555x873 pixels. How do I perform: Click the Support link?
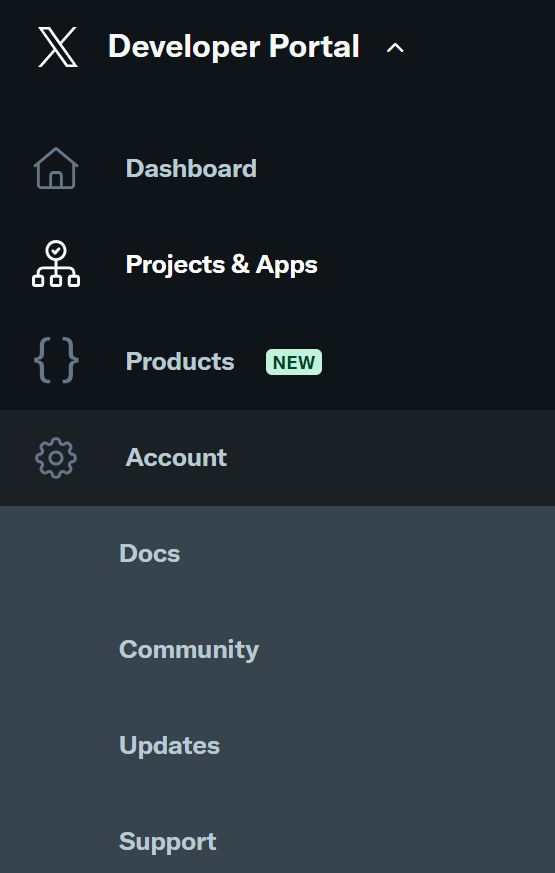click(x=168, y=842)
